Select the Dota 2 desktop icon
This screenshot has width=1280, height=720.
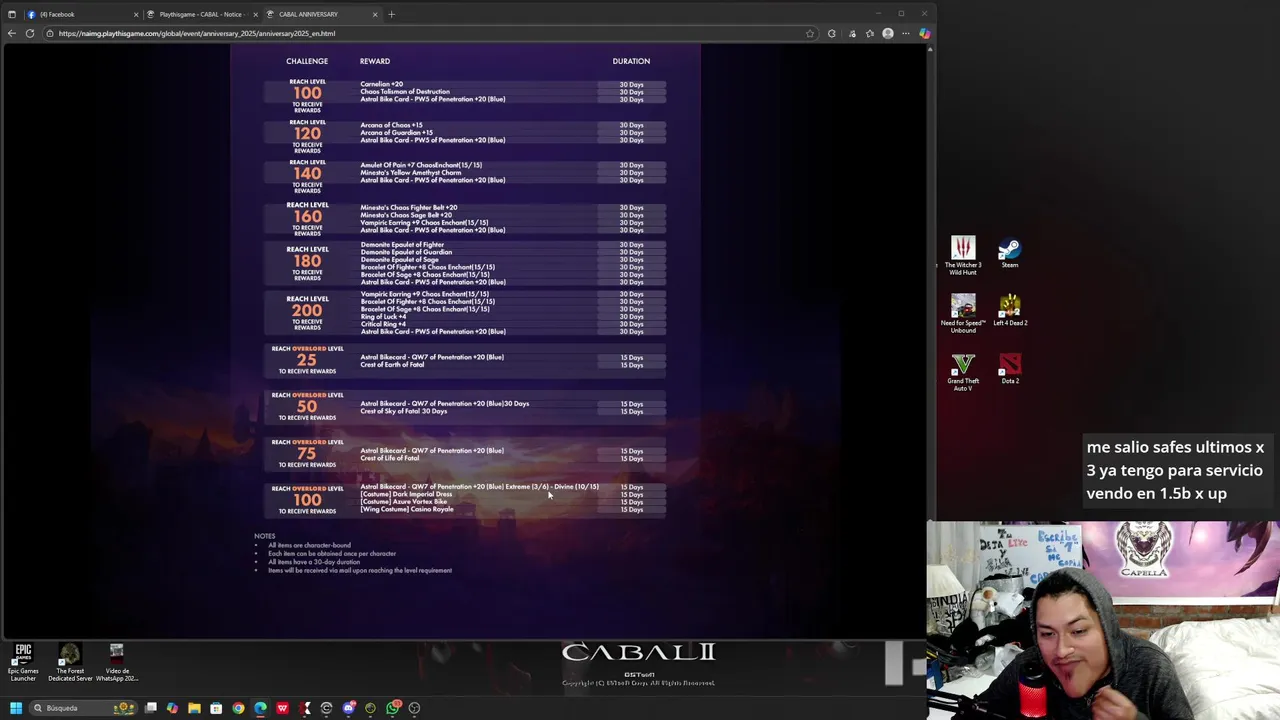(x=1010, y=368)
